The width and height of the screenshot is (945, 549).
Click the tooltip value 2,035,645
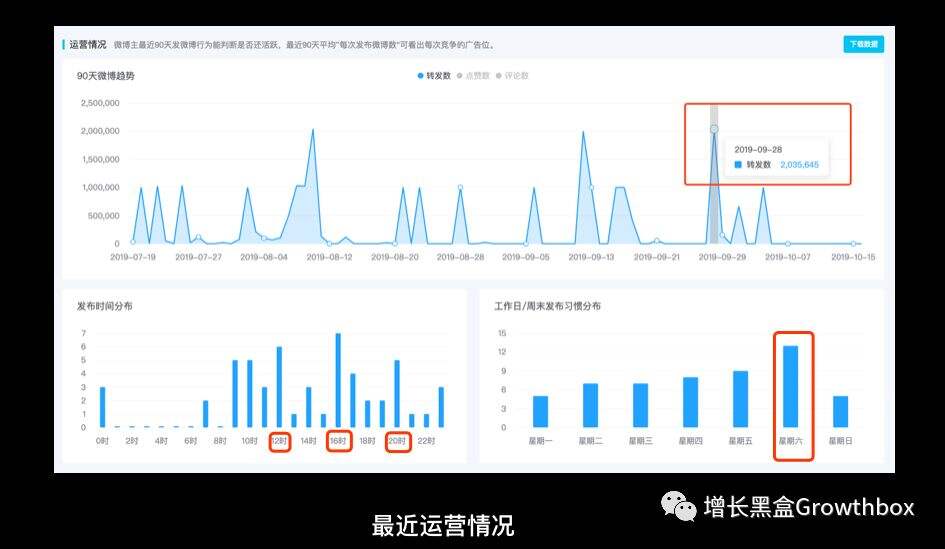tap(799, 165)
